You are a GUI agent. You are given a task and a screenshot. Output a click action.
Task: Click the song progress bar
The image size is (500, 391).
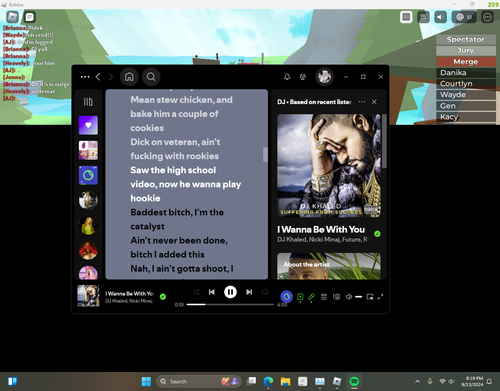click(230, 304)
